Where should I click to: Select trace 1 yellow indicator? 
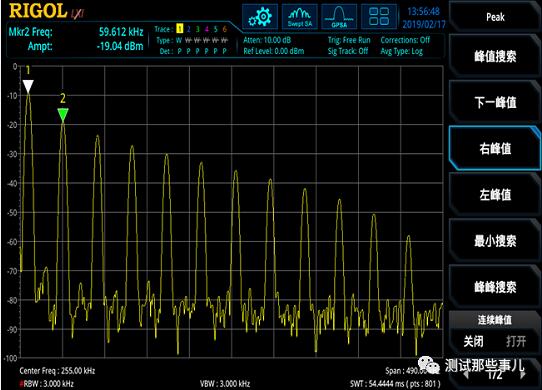coord(179,29)
